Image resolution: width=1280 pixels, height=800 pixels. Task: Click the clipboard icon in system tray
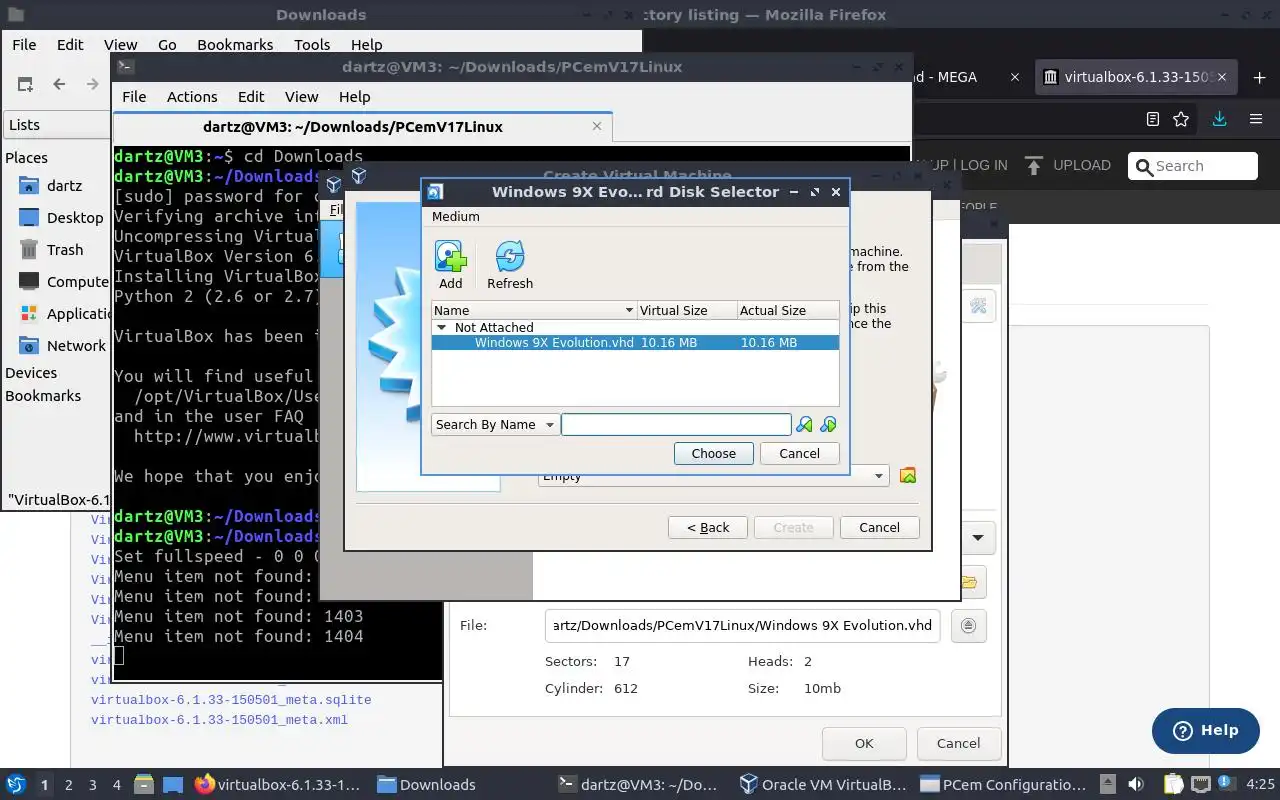pos(1172,784)
